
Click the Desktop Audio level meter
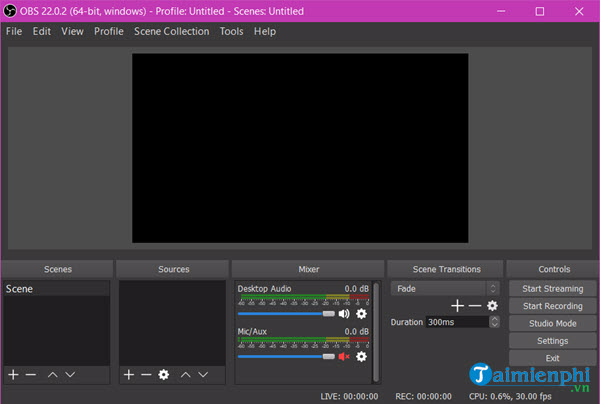pyautogui.click(x=303, y=297)
